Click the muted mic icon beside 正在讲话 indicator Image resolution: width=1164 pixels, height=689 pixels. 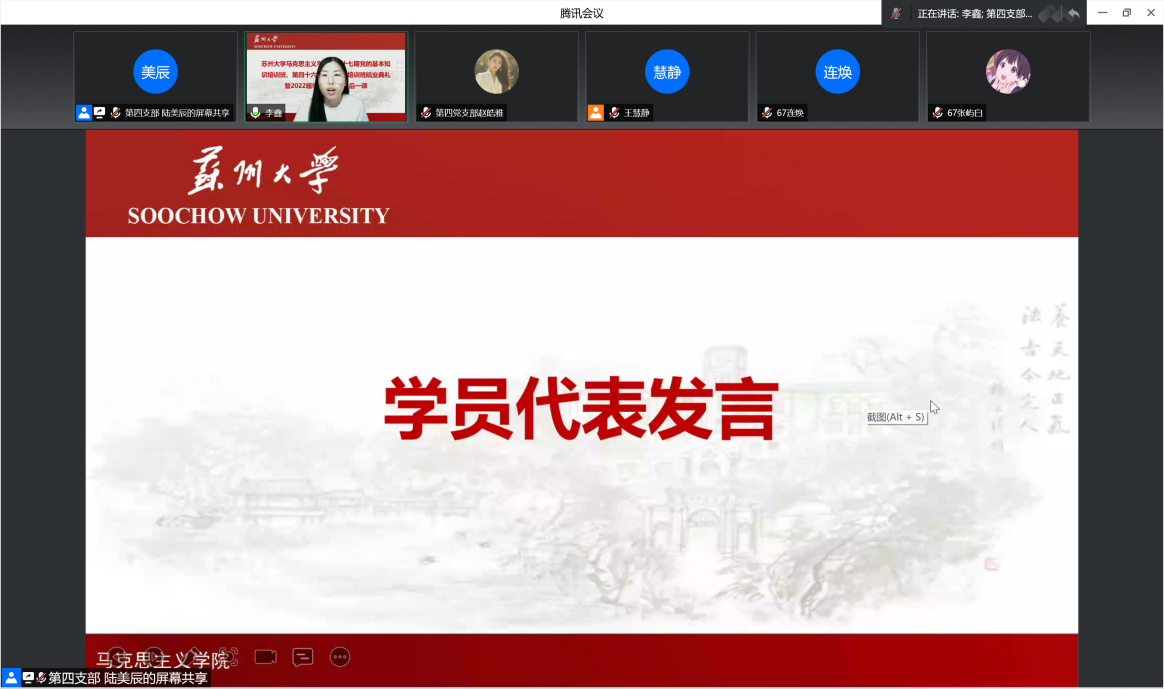point(897,13)
